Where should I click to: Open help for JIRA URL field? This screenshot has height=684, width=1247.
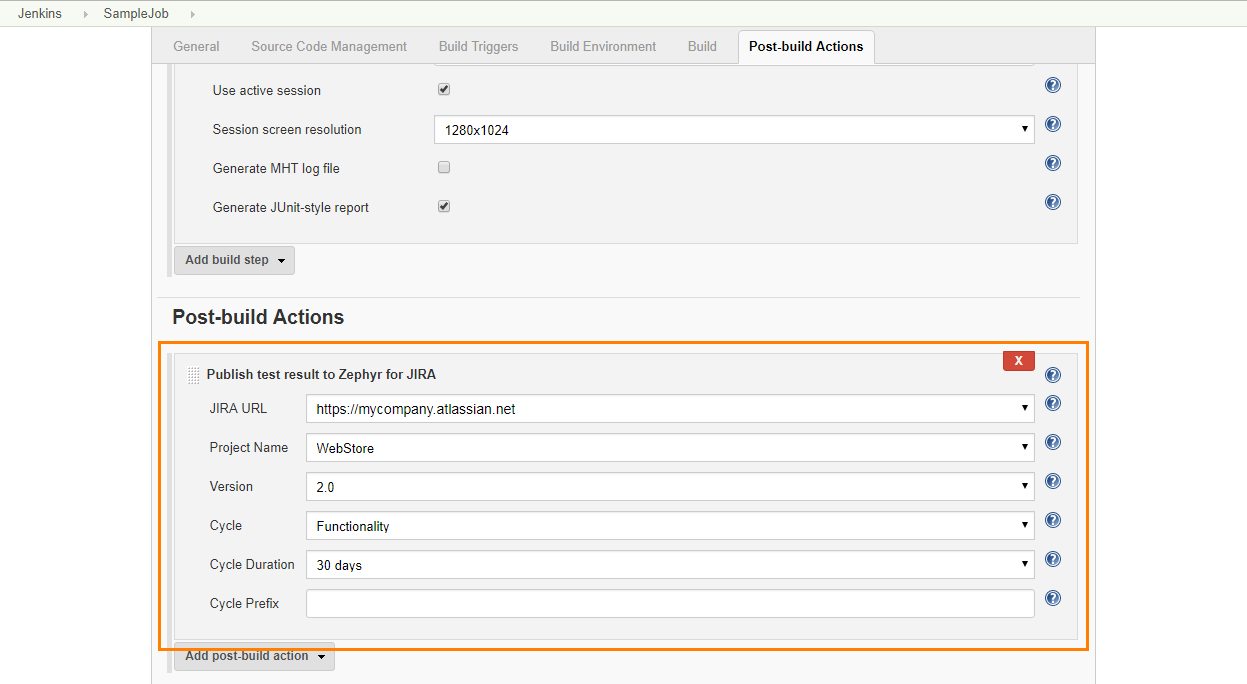1052,403
